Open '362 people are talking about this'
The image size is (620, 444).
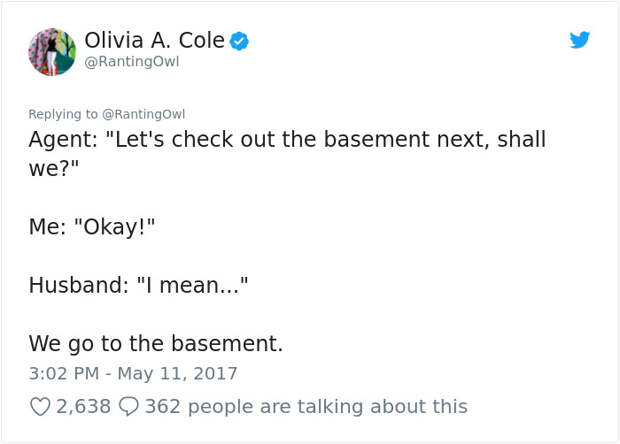pyautogui.click(x=306, y=406)
